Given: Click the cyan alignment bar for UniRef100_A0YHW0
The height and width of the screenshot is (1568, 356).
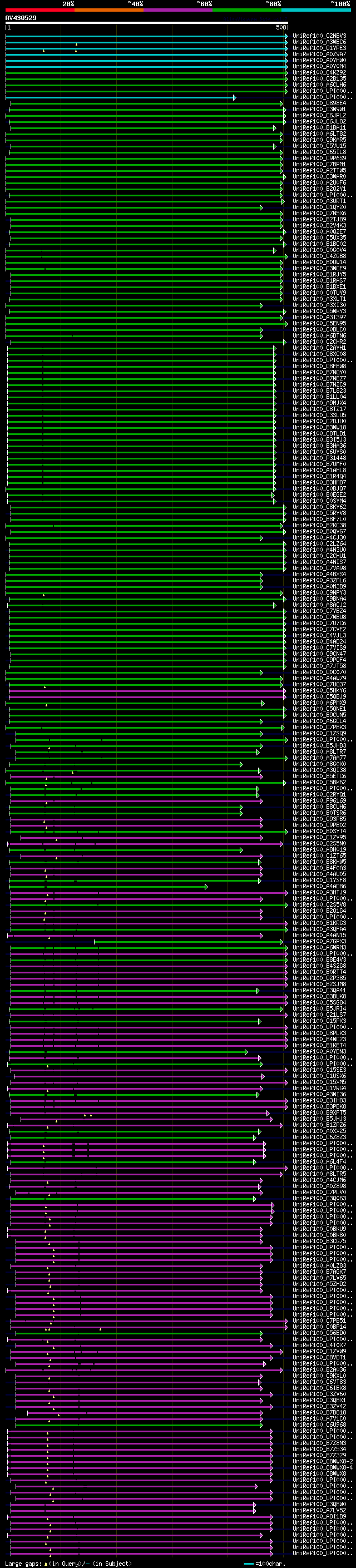Looking at the screenshot, I should click(x=147, y=61).
